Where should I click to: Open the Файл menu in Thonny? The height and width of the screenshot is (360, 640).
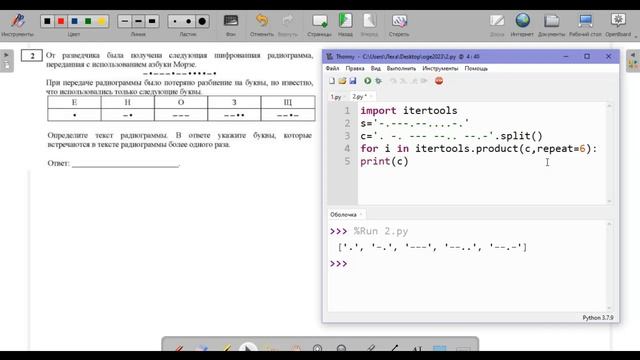(x=333, y=69)
